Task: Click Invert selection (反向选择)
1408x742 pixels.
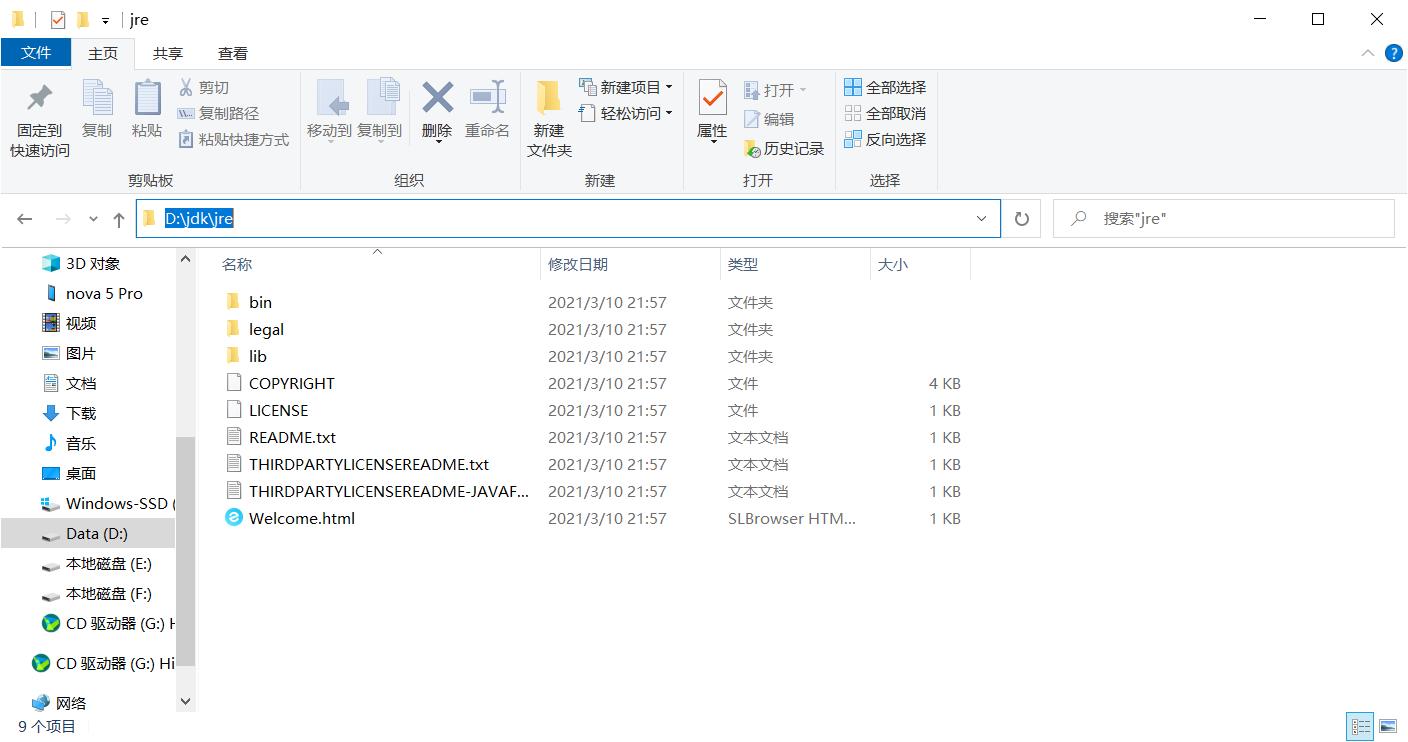Action: coord(885,140)
